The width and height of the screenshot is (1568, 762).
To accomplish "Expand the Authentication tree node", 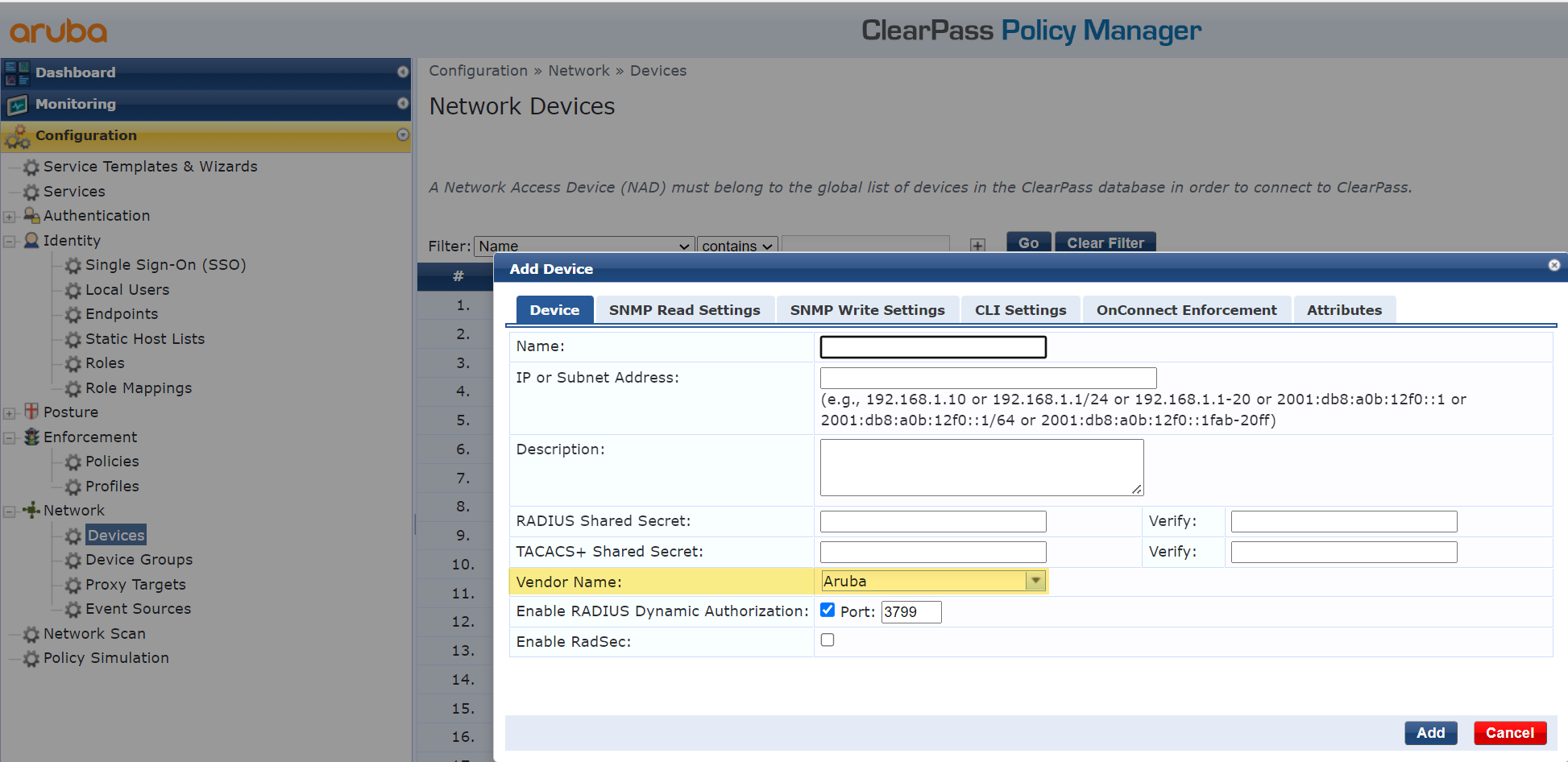I will coord(10,217).
